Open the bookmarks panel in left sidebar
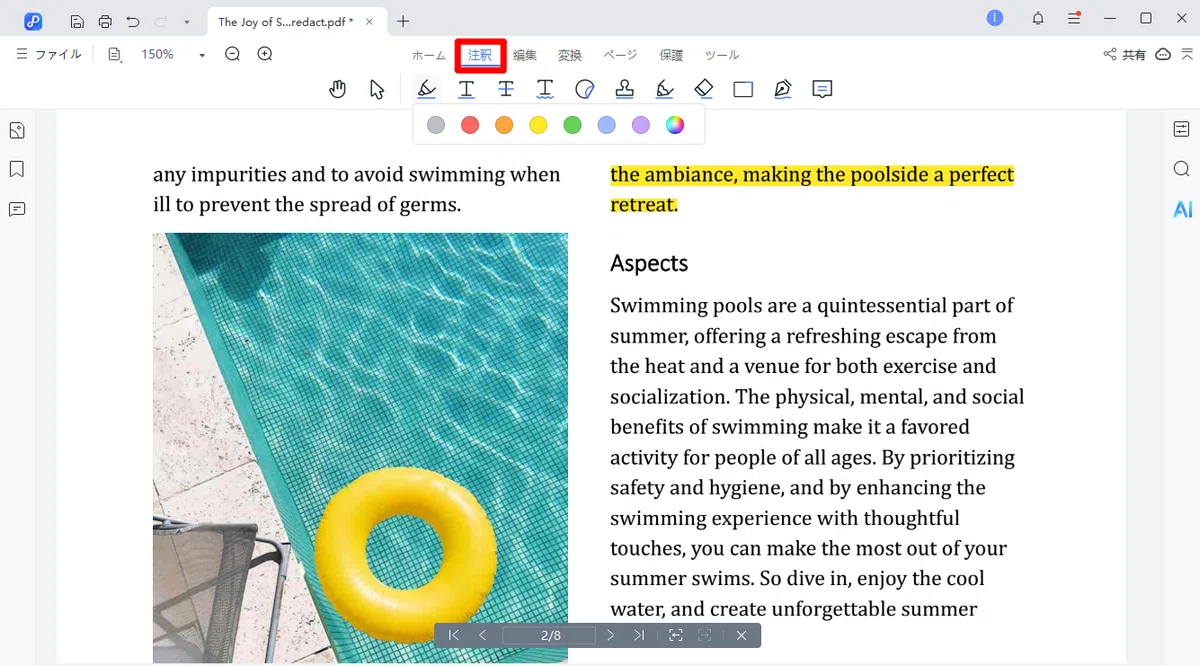1200x666 pixels. (x=17, y=169)
